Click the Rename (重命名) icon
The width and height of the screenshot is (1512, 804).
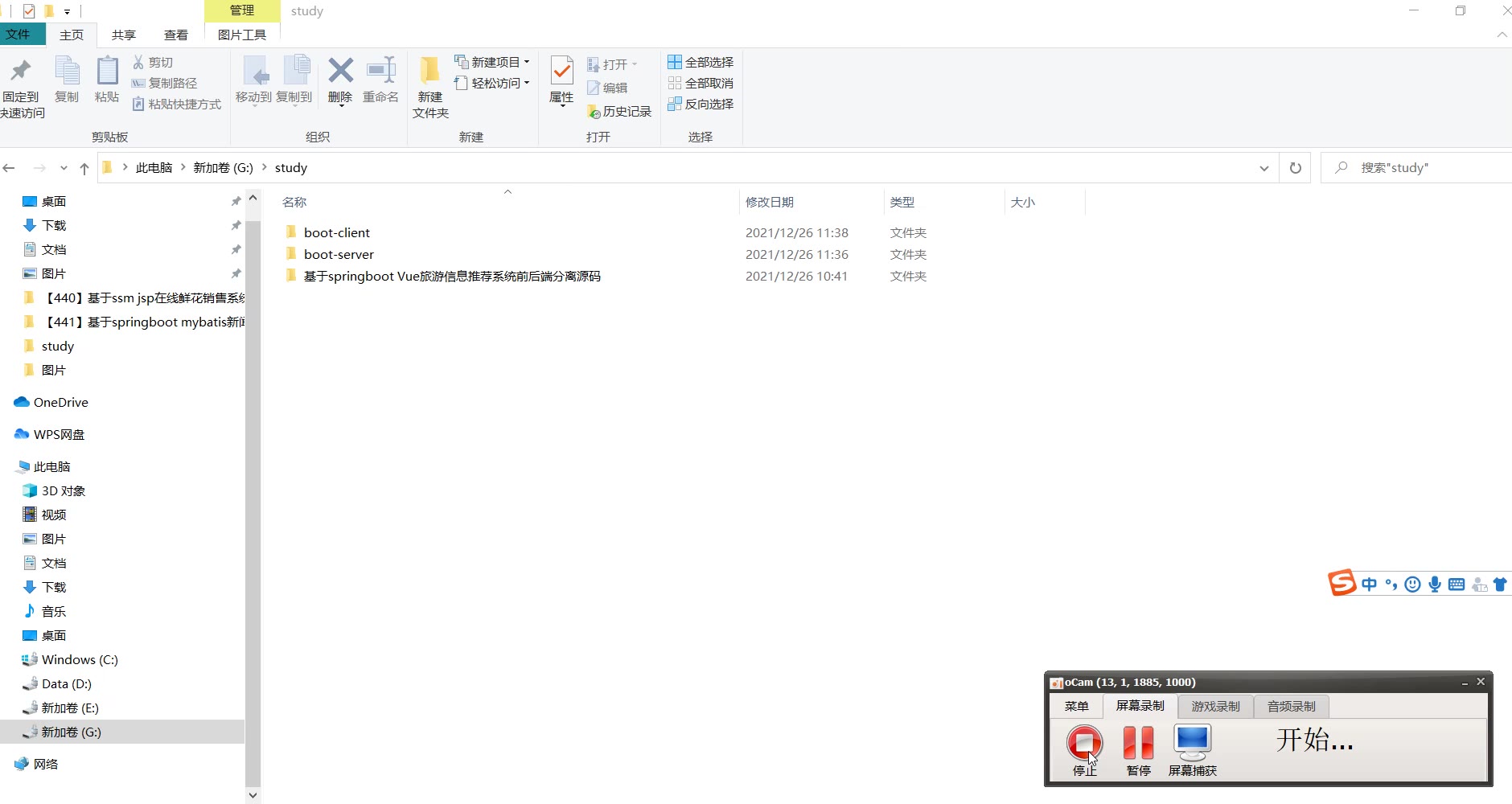point(381,70)
